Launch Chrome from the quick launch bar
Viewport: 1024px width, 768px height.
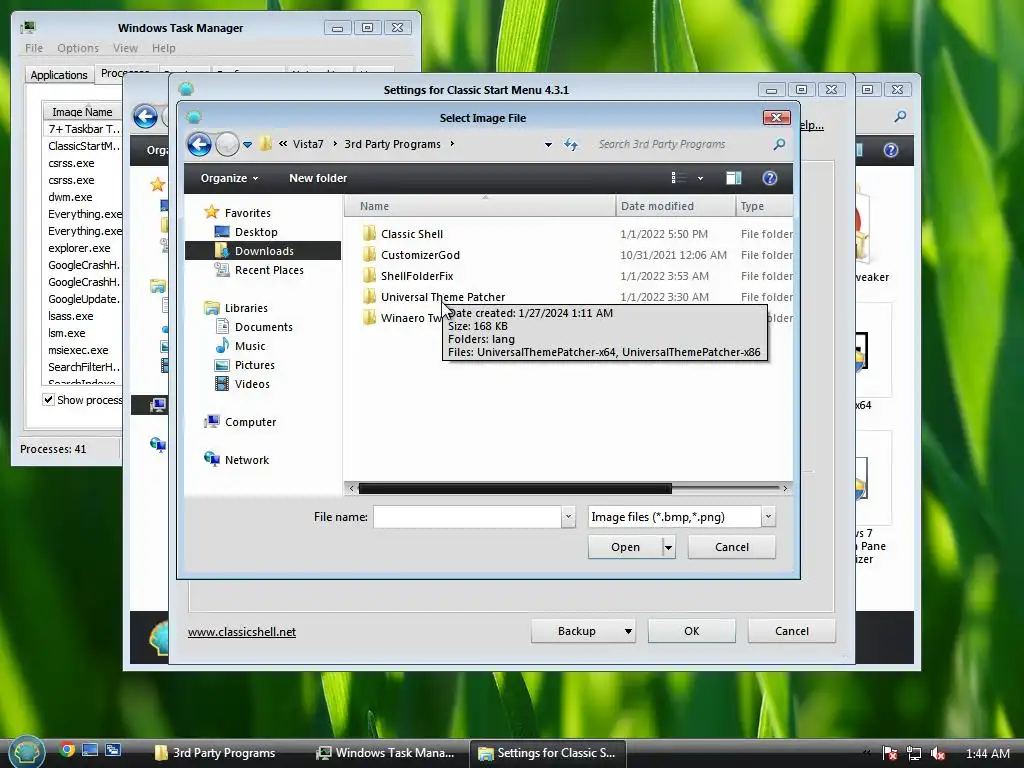[x=67, y=750]
